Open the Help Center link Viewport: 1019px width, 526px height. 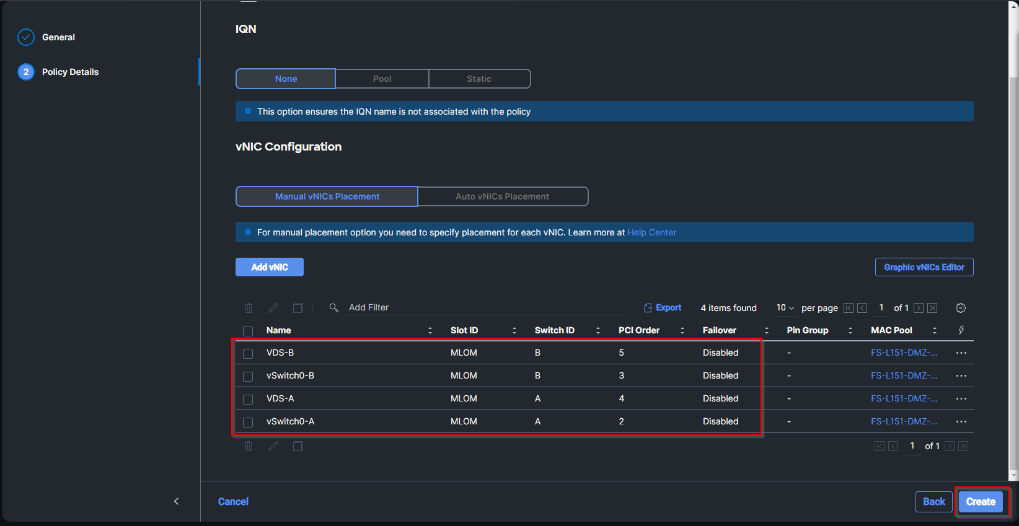pos(651,232)
